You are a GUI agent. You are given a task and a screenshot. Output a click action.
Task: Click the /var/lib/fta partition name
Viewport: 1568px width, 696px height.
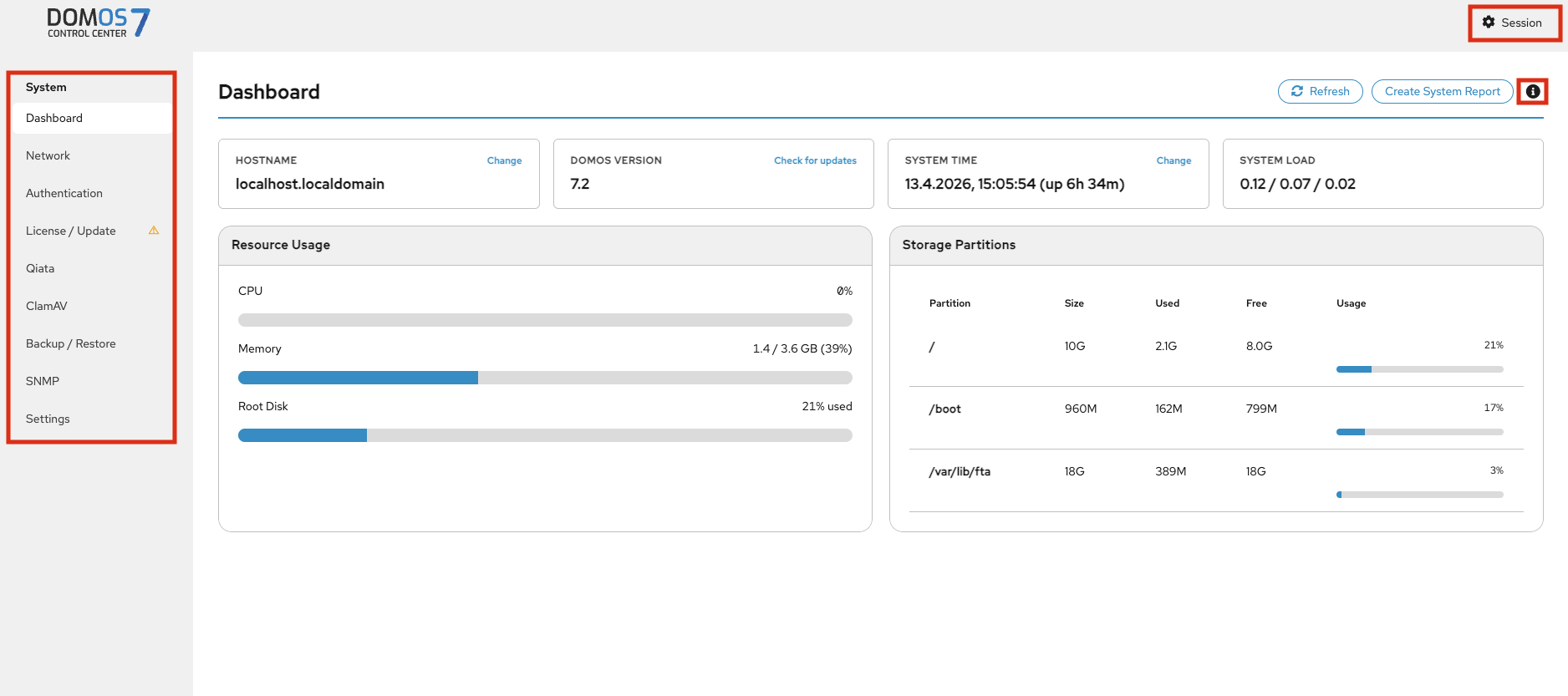click(960, 471)
